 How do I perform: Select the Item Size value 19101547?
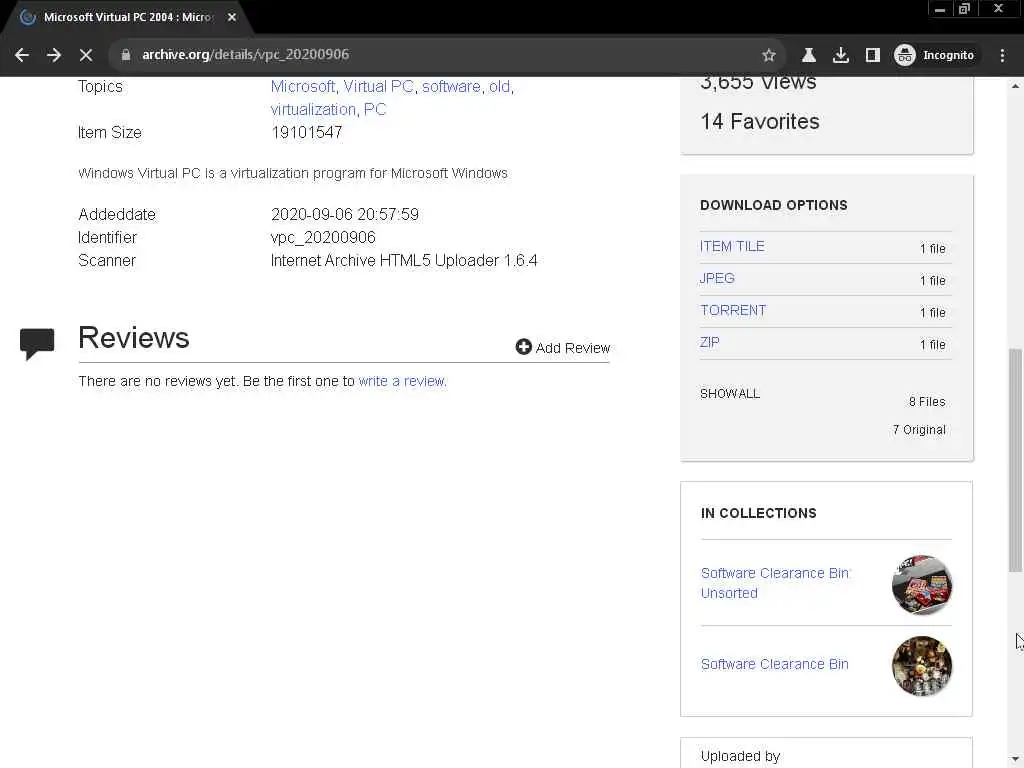click(306, 133)
